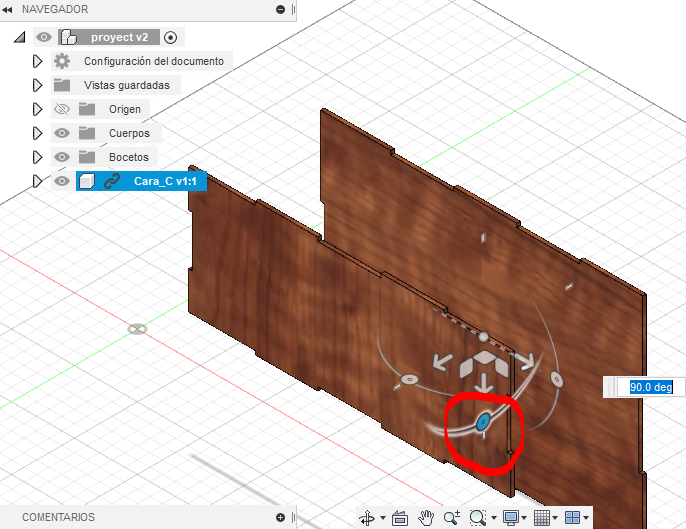Expand Configuración del documento node

(37, 61)
